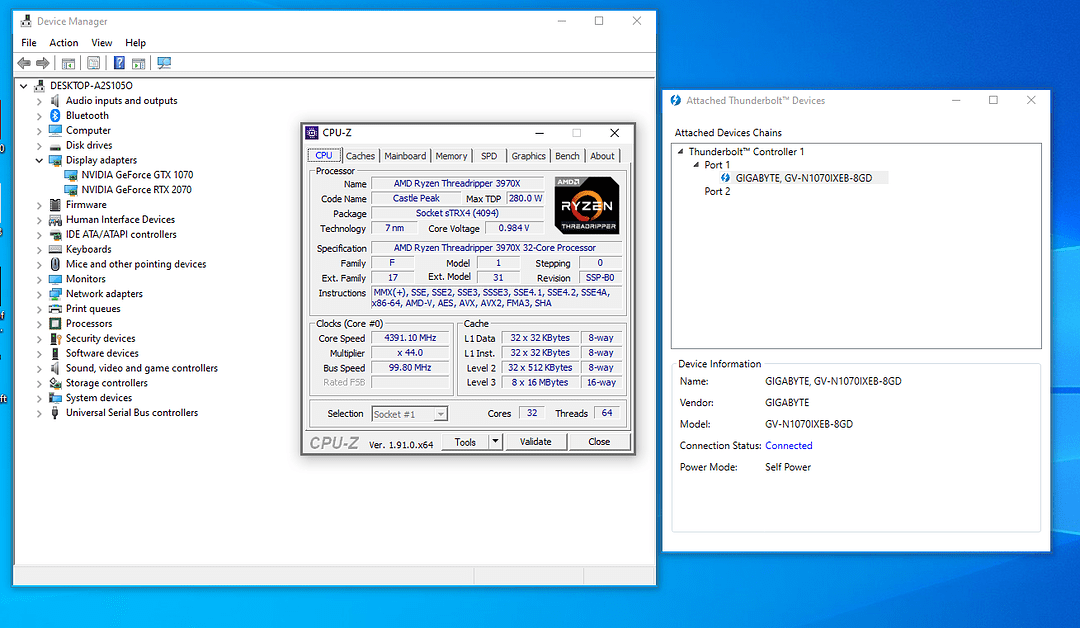Click the Back navigation arrow in Device Manager toolbar

coord(22,62)
